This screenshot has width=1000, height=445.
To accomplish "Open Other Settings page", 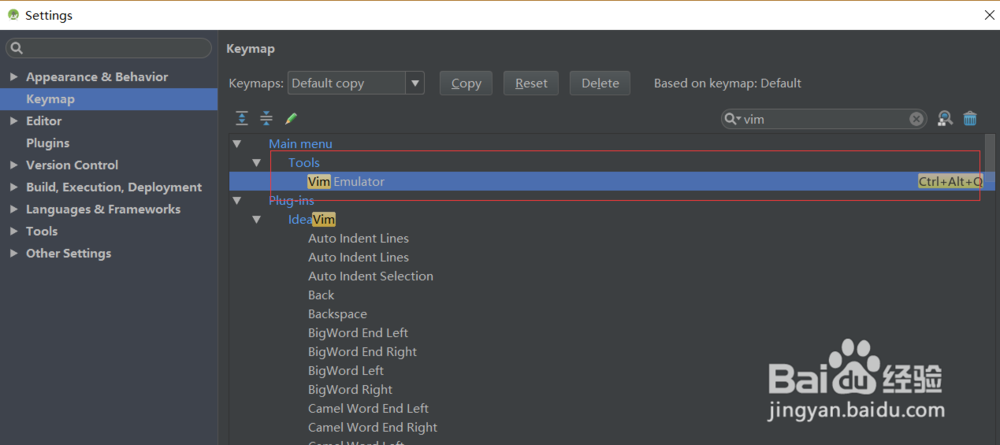I will pyautogui.click(x=68, y=253).
